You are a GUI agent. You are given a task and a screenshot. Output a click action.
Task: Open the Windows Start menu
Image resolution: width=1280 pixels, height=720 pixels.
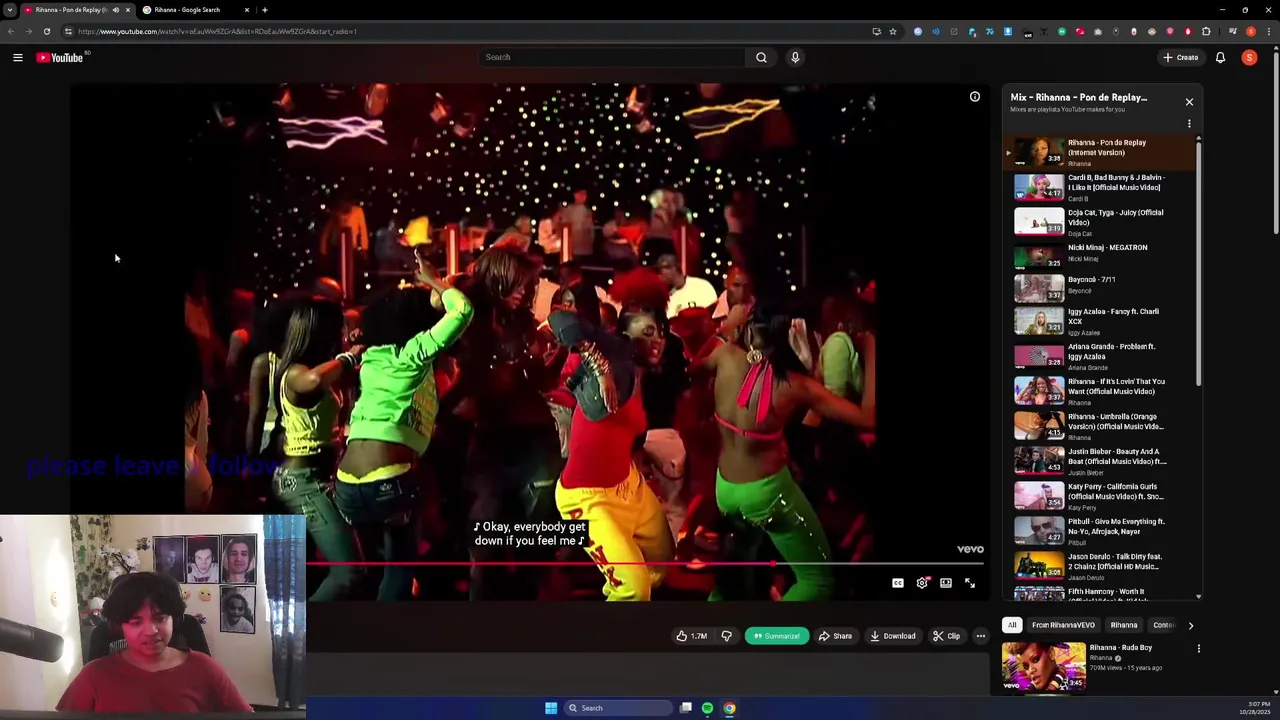pyautogui.click(x=550, y=708)
